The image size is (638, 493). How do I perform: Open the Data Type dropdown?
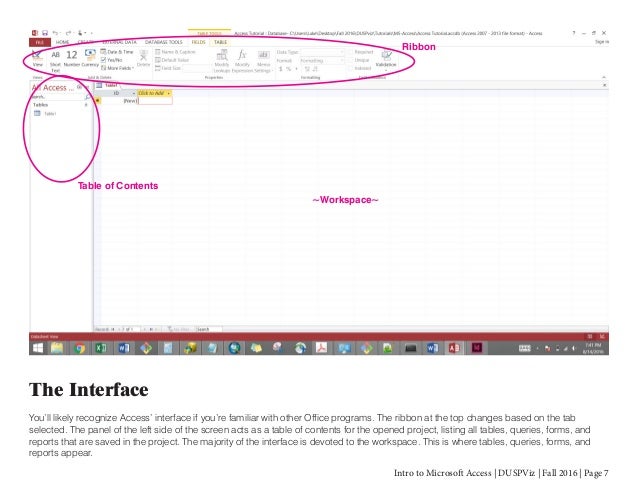(x=322, y=52)
